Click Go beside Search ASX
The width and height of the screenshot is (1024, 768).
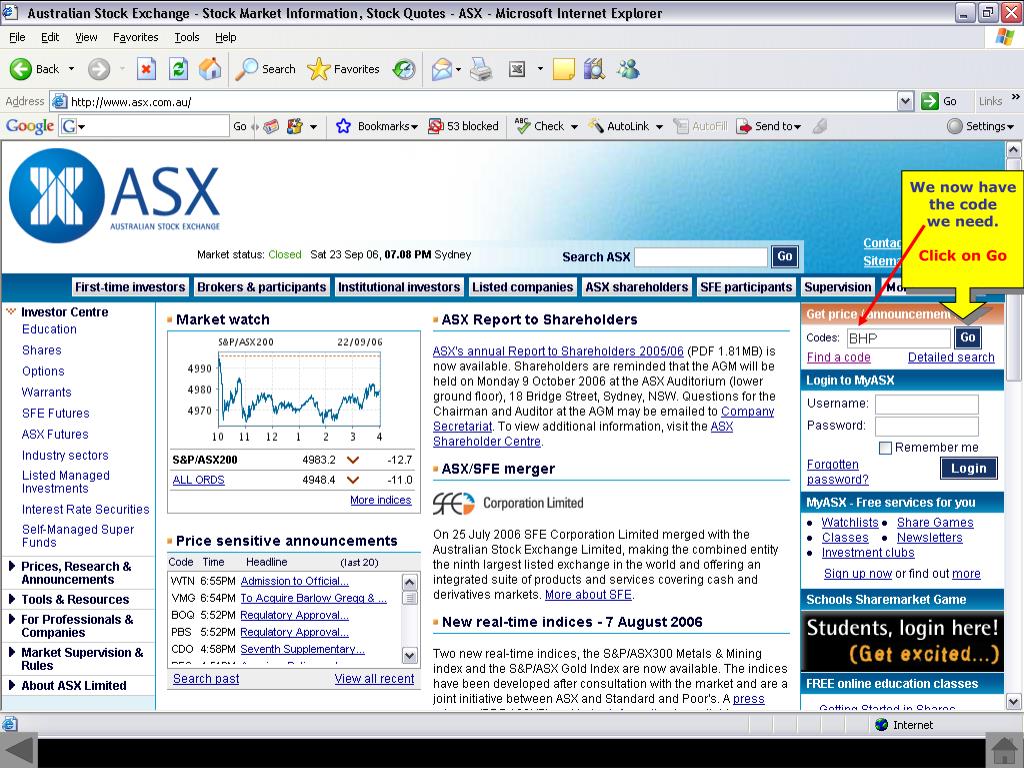(784, 256)
